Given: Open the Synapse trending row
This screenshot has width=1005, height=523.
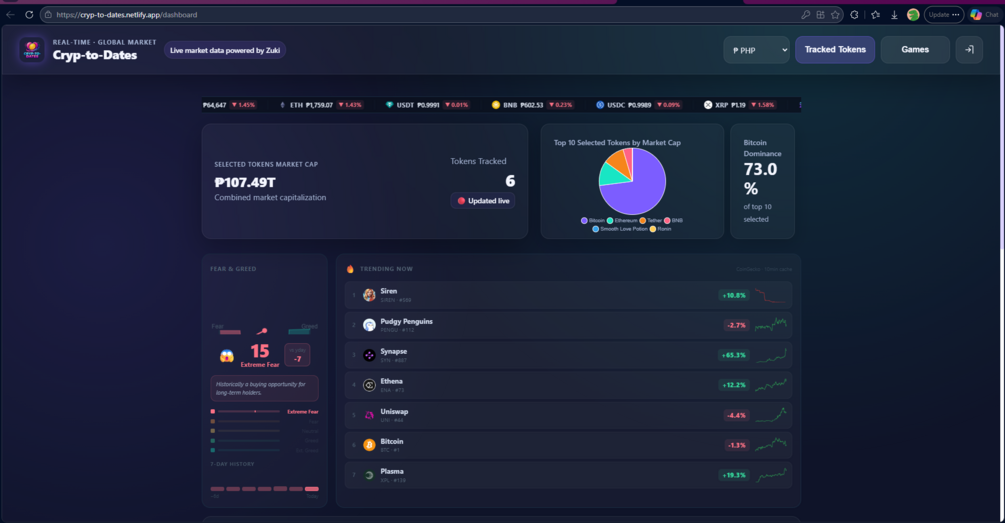Looking at the screenshot, I should tap(569, 355).
